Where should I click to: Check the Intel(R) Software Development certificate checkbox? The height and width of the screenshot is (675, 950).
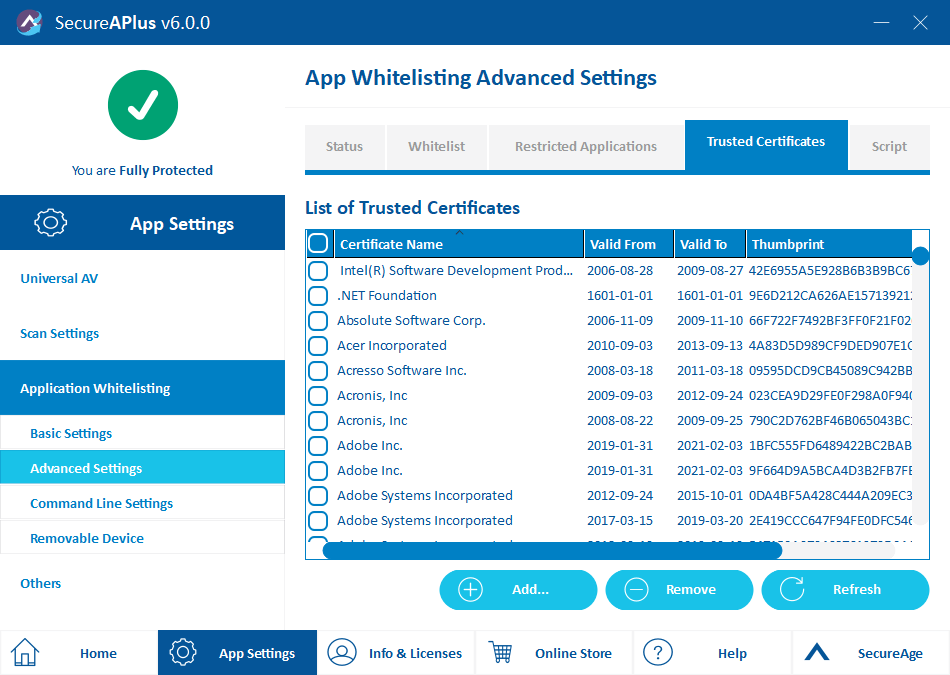pyautogui.click(x=318, y=270)
